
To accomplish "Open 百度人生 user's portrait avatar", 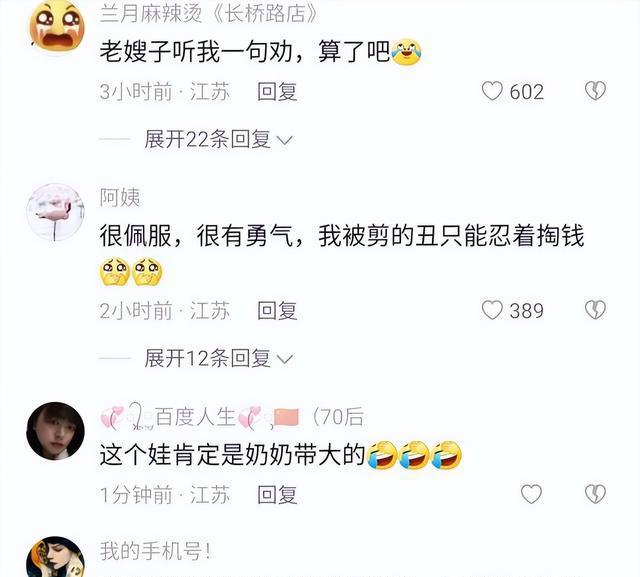I will tap(56, 431).
